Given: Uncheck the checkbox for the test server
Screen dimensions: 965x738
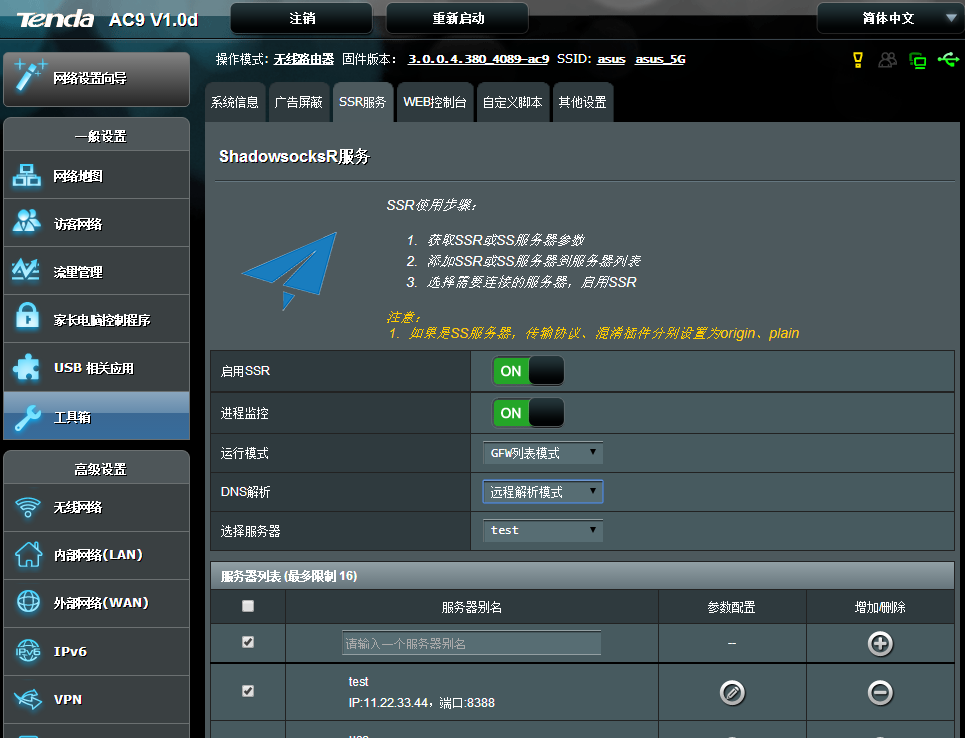Looking at the screenshot, I should [x=248, y=691].
